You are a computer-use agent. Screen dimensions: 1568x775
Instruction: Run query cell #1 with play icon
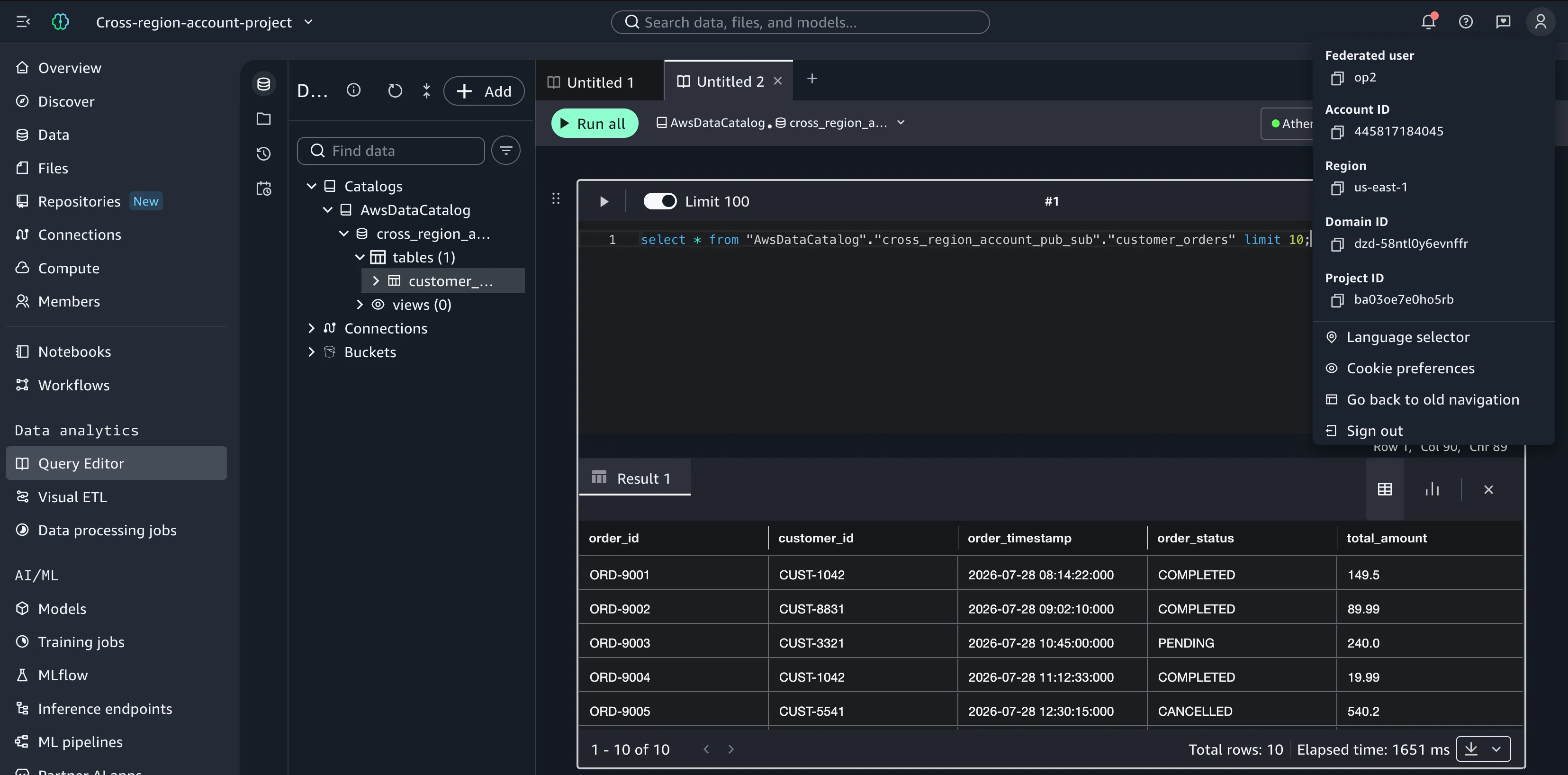click(x=604, y=201)
